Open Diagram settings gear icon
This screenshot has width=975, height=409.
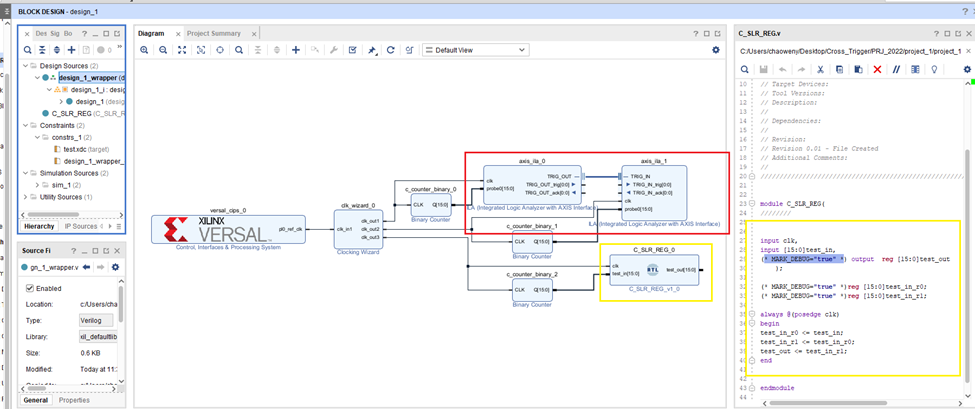click(x=715, y=50)
